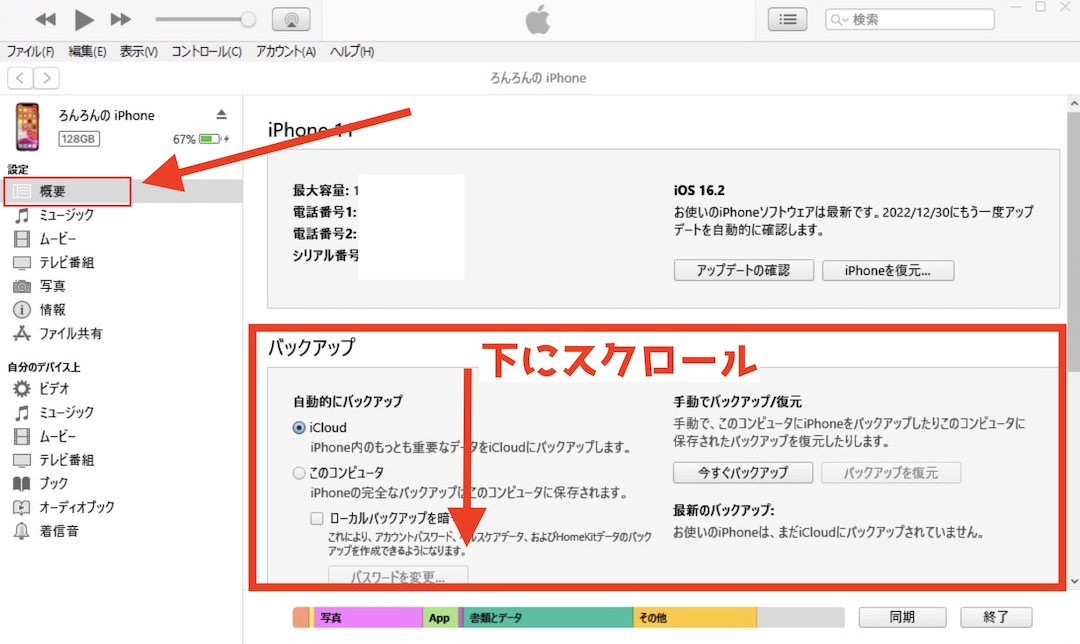
Task: Open the テレビ番組 section under 設定
Action: coord(77,262)
